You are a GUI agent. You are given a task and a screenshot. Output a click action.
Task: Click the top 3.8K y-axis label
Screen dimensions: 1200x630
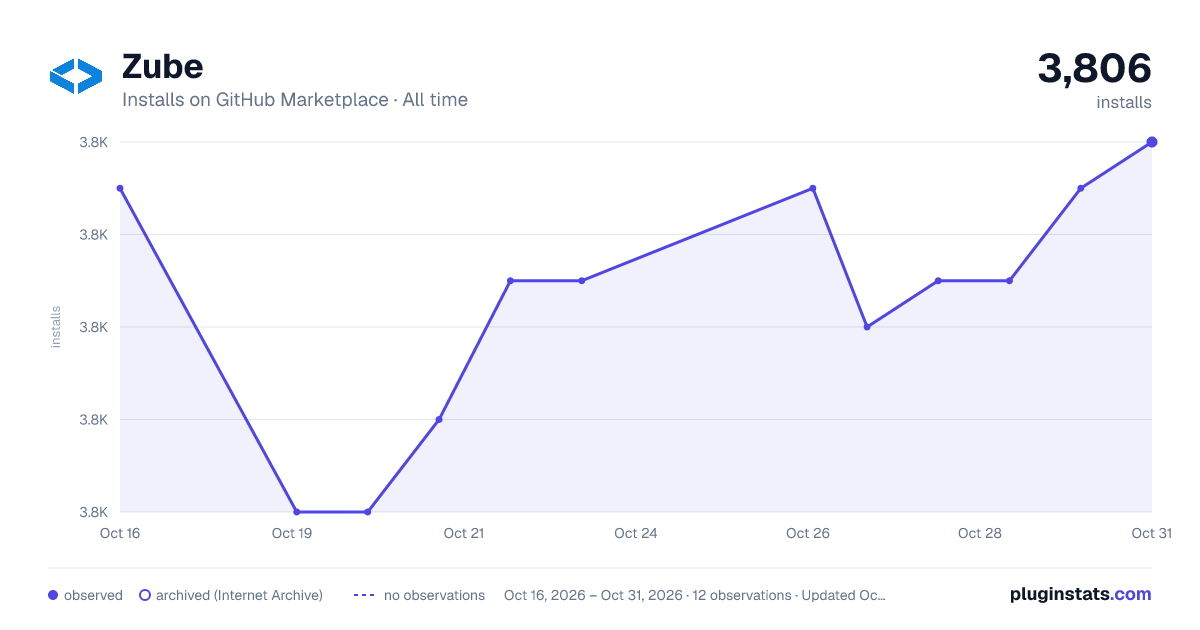(93, 142)
